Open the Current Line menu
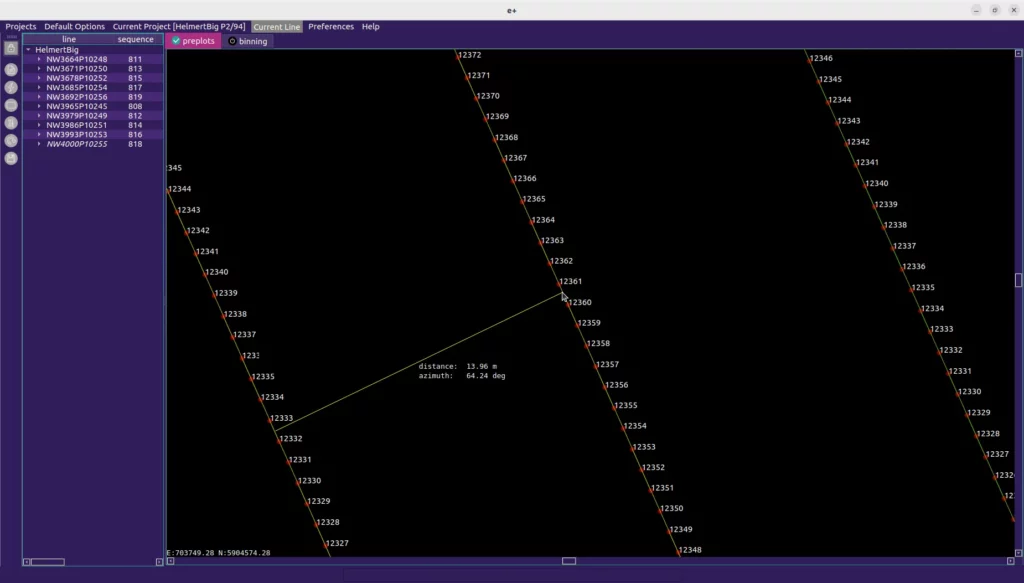Image resolution: width=1024 pixels, height=583 pixels. 277,27
